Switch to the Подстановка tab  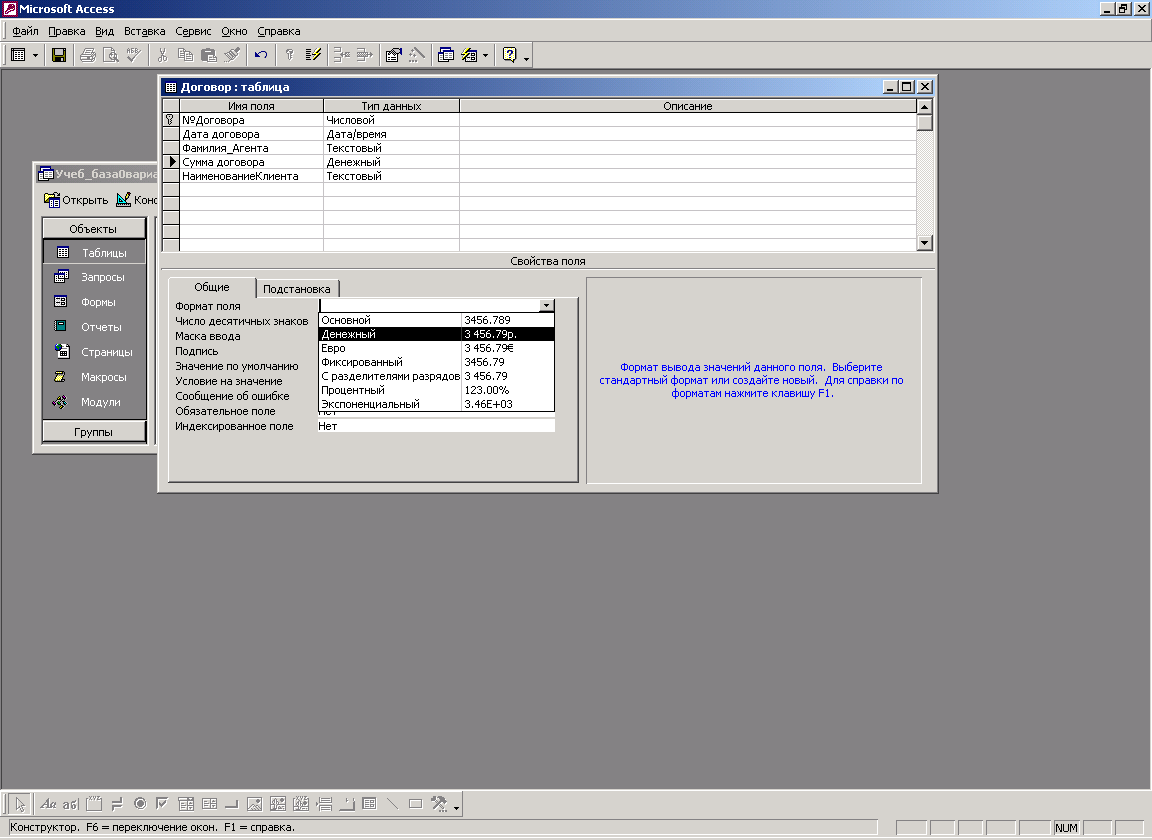point(297,289)
